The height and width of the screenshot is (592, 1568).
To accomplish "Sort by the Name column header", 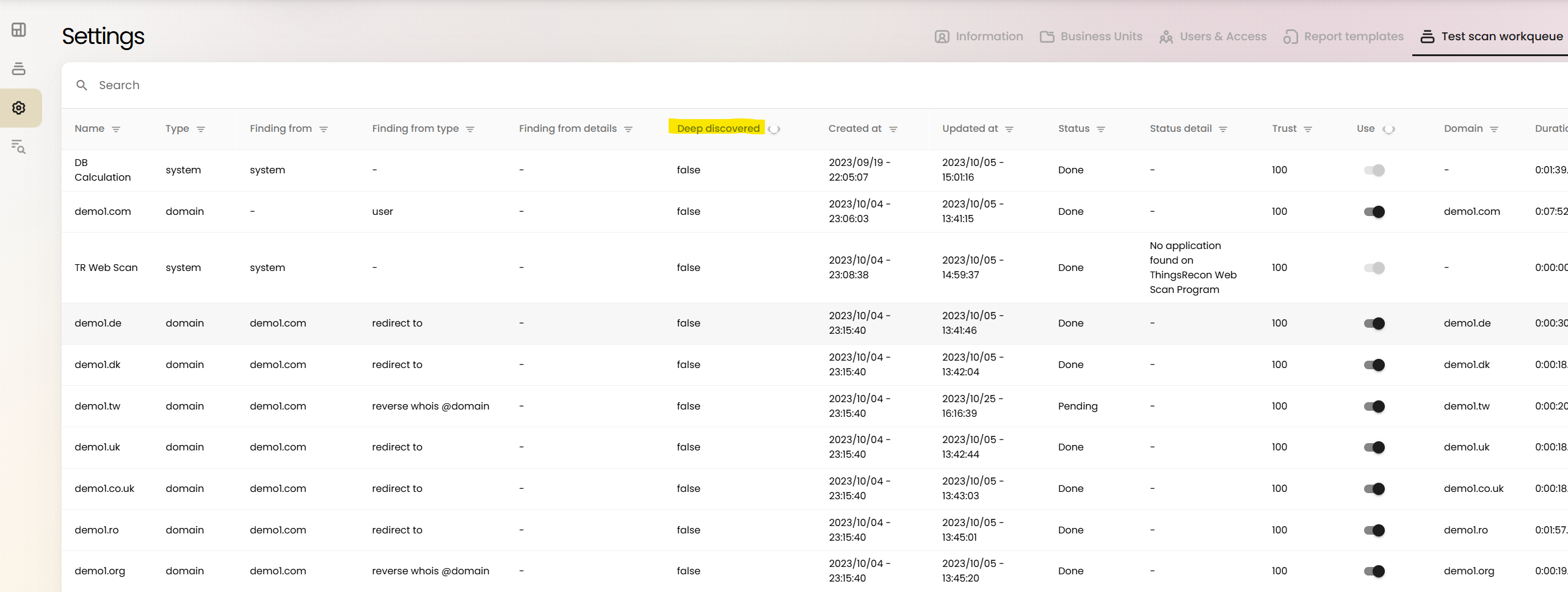I will pos(90,128).
